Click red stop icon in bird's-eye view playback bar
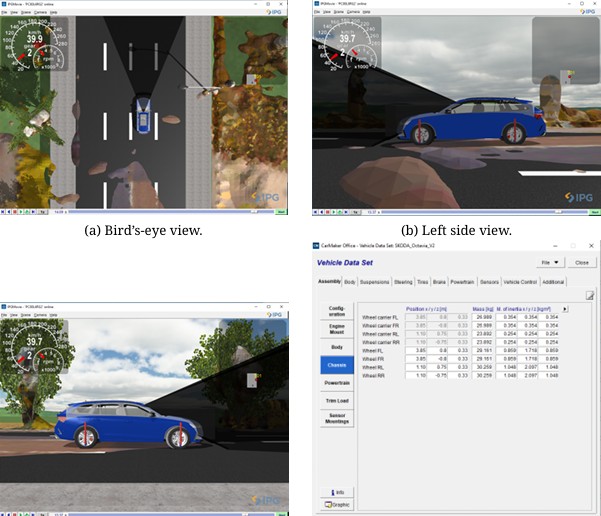The width and height of the screenshot is (601, 516). point(15,212)
